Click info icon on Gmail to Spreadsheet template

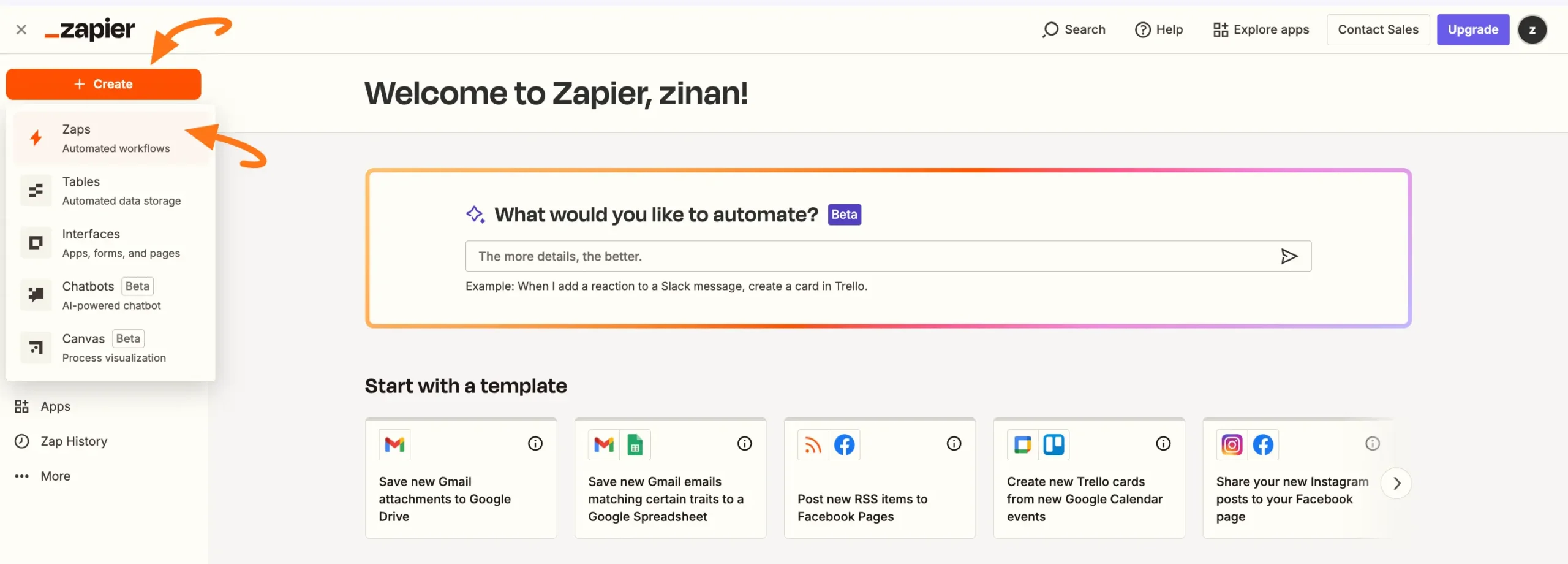(x=744, y=443)
